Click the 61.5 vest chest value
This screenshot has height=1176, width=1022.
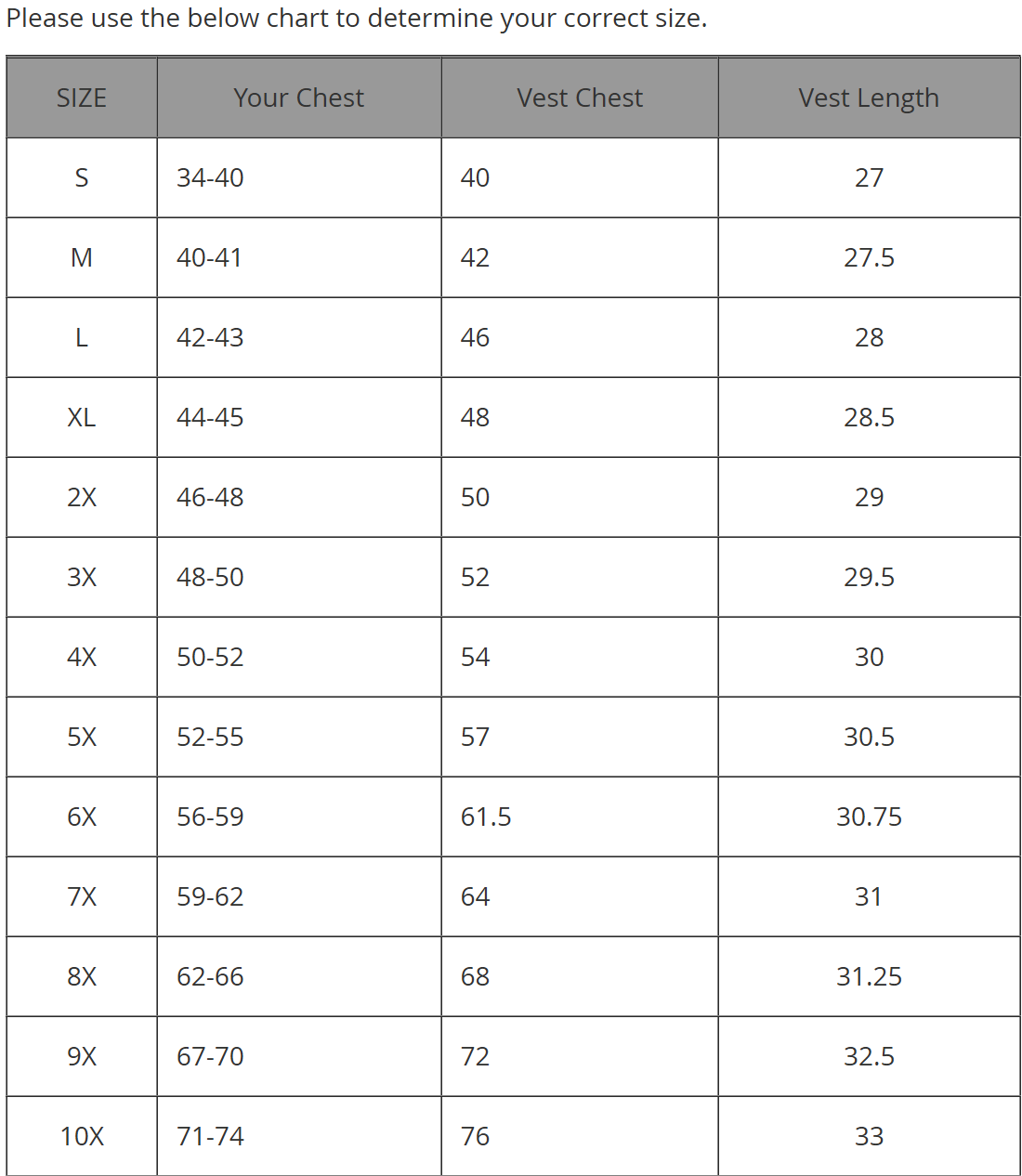tap(486, 817)
